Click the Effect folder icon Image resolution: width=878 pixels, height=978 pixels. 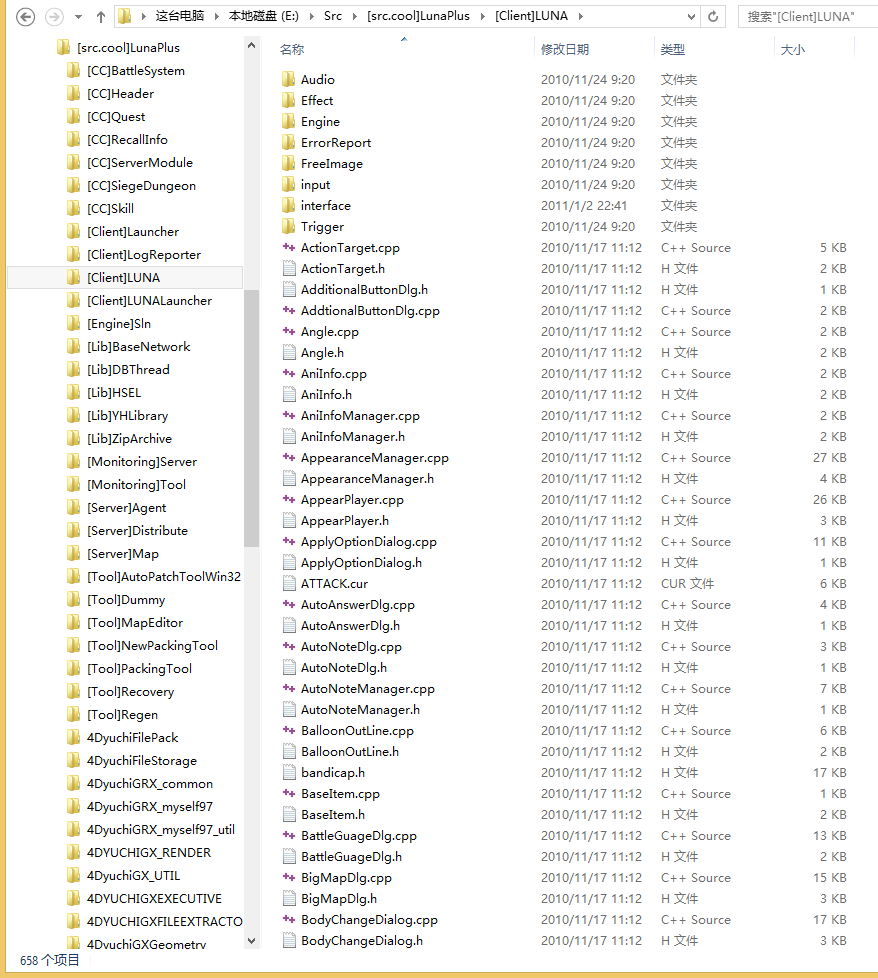click(288, 100)
